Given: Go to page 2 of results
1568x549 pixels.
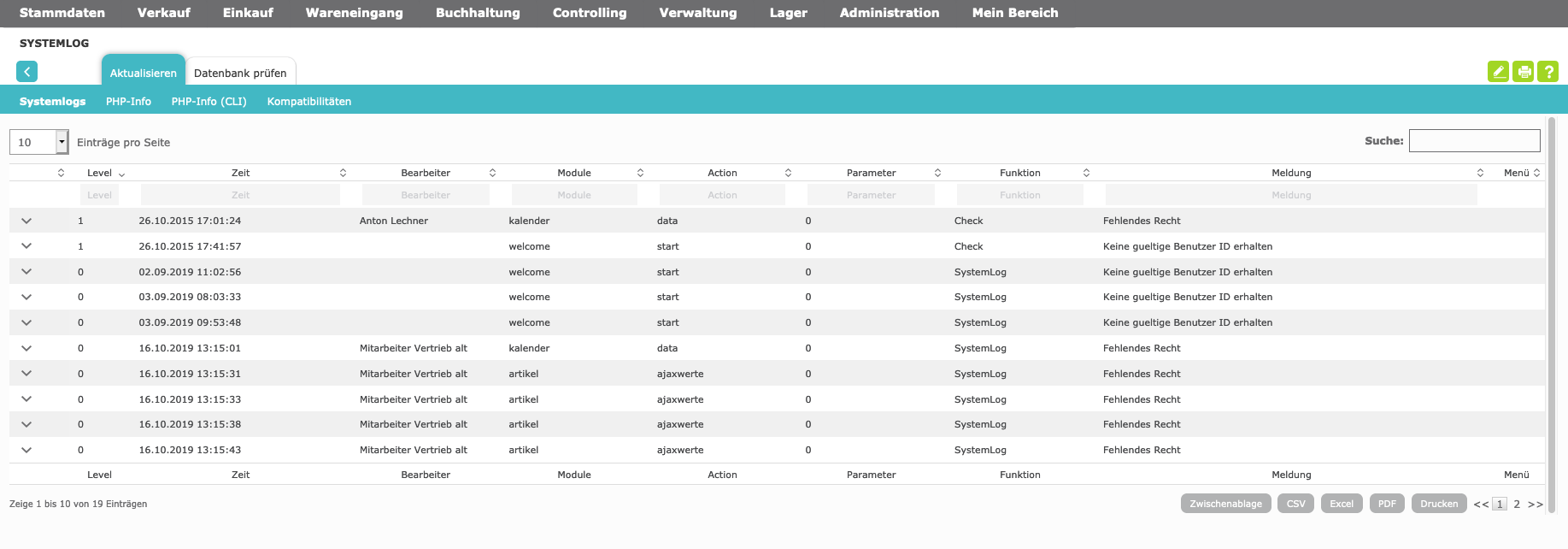Looking at the screenshot, I should (1517, 505).
